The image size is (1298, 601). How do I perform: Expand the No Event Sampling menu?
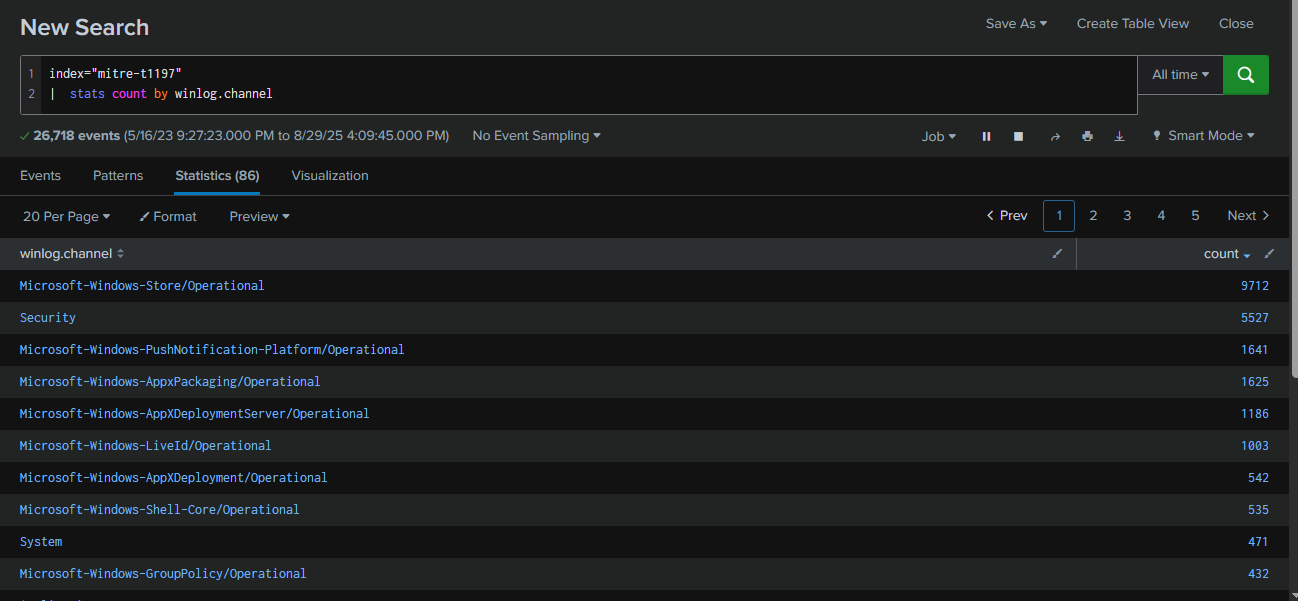coord(536,136)
